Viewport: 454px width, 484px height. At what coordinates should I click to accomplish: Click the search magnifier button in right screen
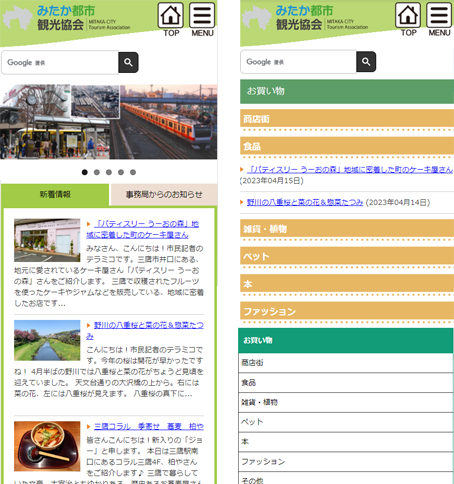click(x=366, y=62)
